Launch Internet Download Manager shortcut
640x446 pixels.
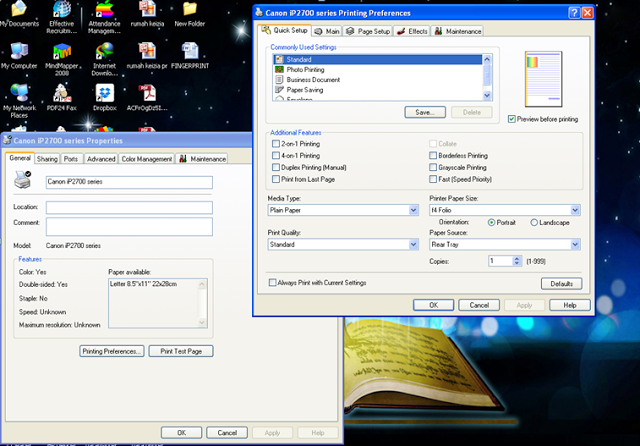[x=104, y=59]
